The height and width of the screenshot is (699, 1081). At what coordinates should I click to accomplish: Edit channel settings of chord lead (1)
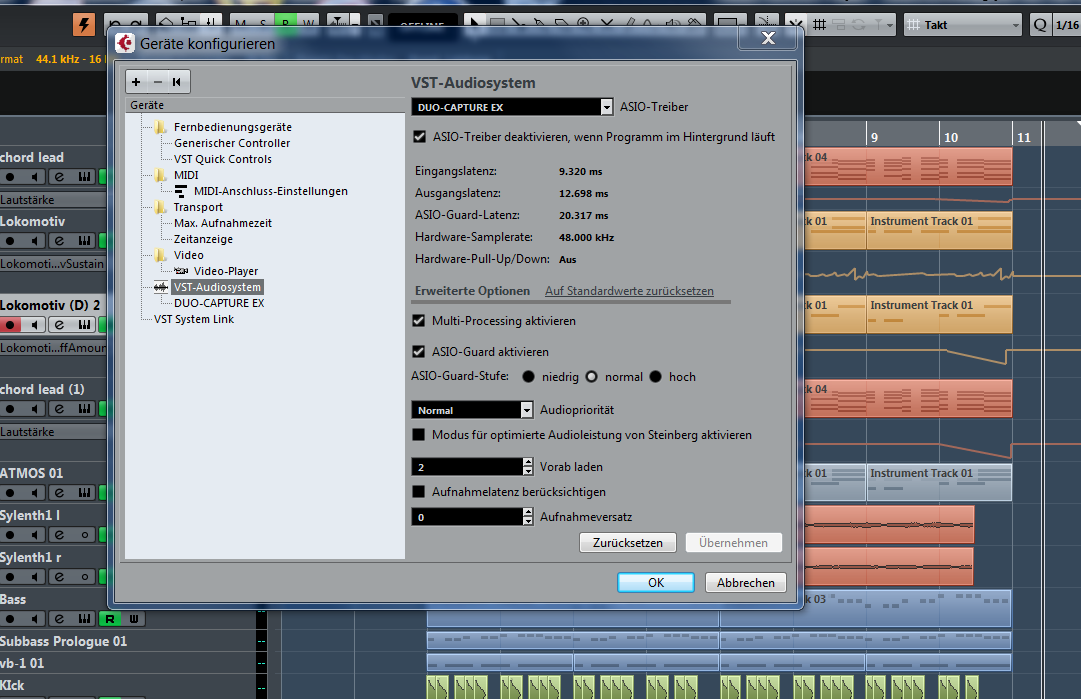point(59,409)
